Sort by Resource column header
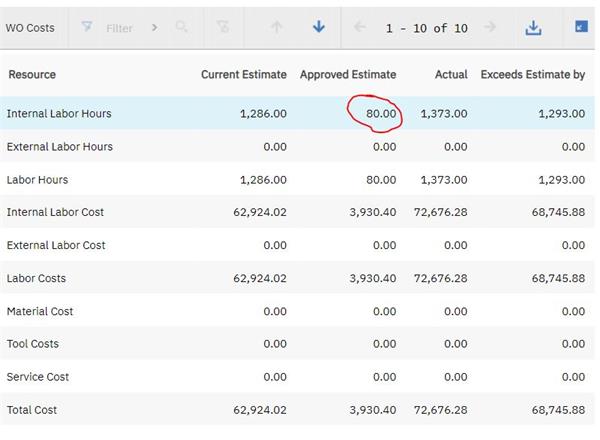The image size is (600, 440). [x=31, y=74]
